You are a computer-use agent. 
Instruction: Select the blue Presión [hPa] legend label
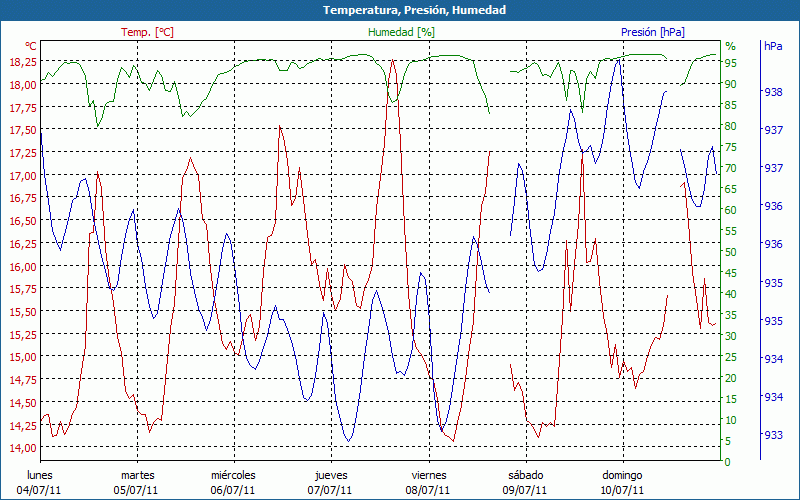tap(653, 32)
